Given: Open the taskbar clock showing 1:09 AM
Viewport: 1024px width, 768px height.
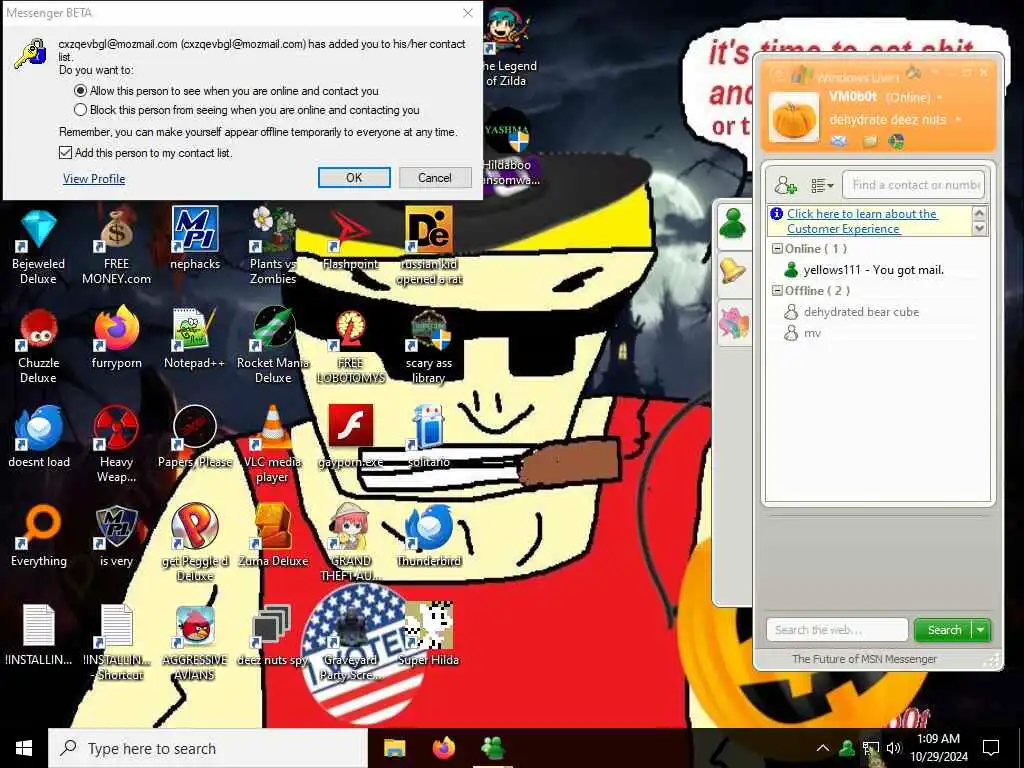Looking at the screenshot, I should click(938, 748).
